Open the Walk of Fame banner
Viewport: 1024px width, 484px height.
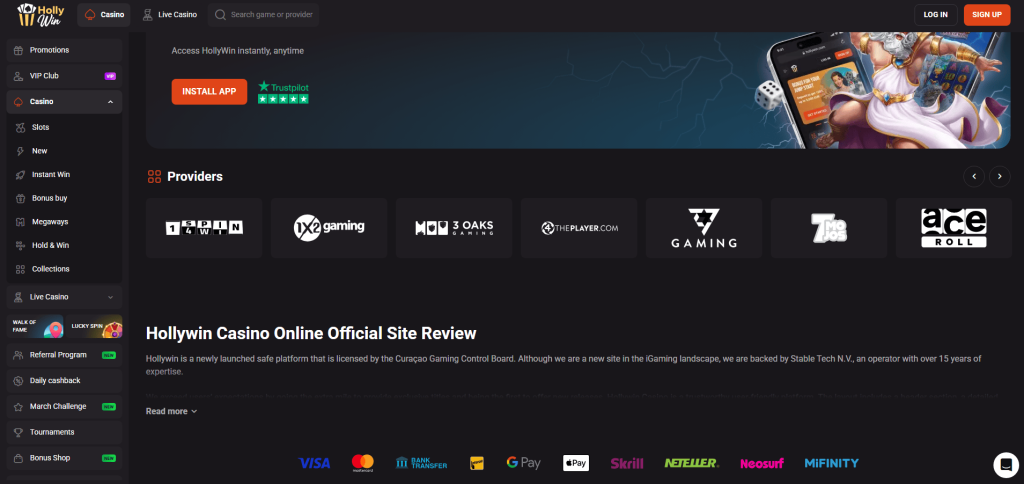pyautogui.click(x=35, y=326)
